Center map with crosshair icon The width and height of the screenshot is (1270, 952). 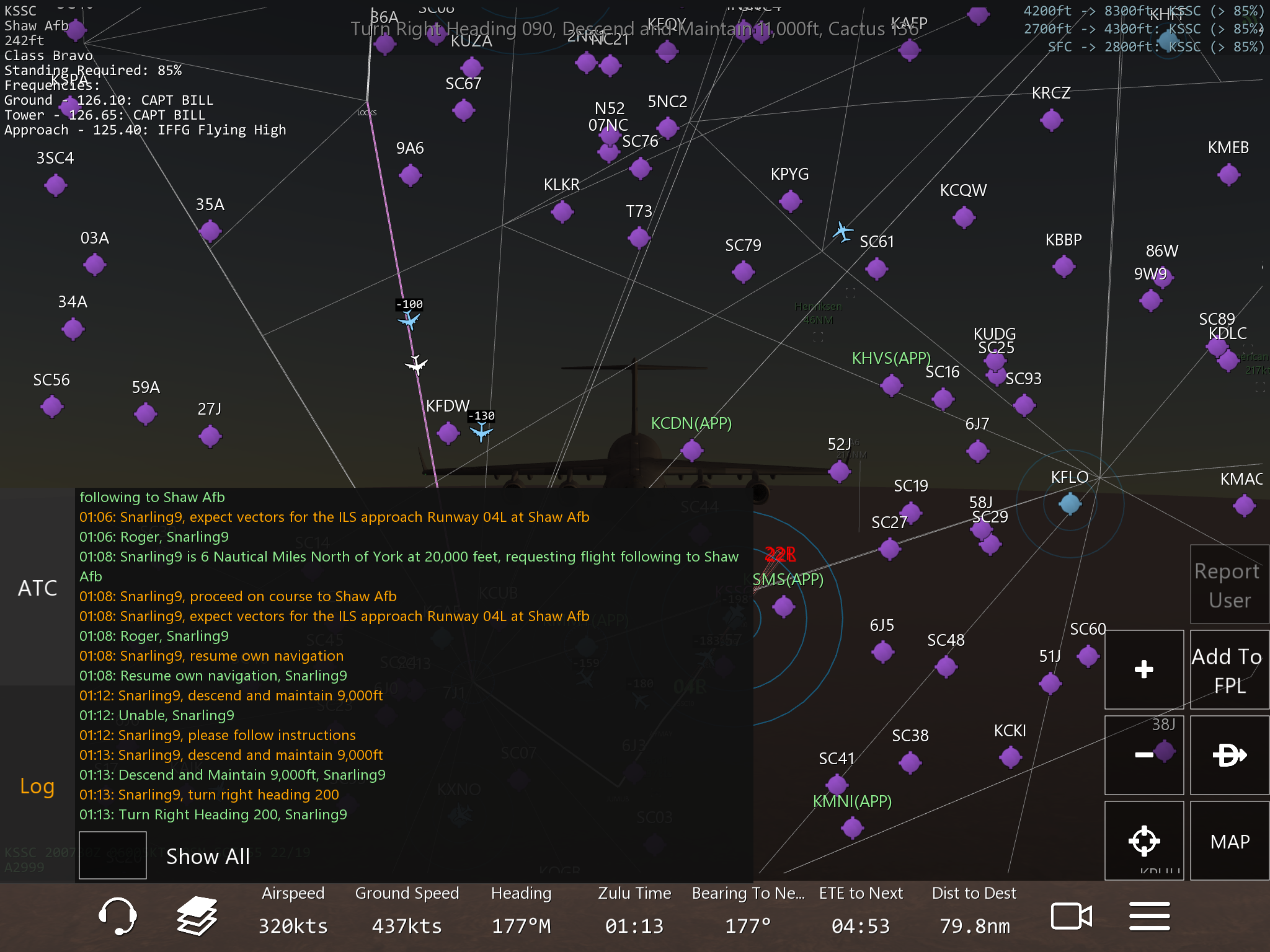click(x=1143, y=841)
